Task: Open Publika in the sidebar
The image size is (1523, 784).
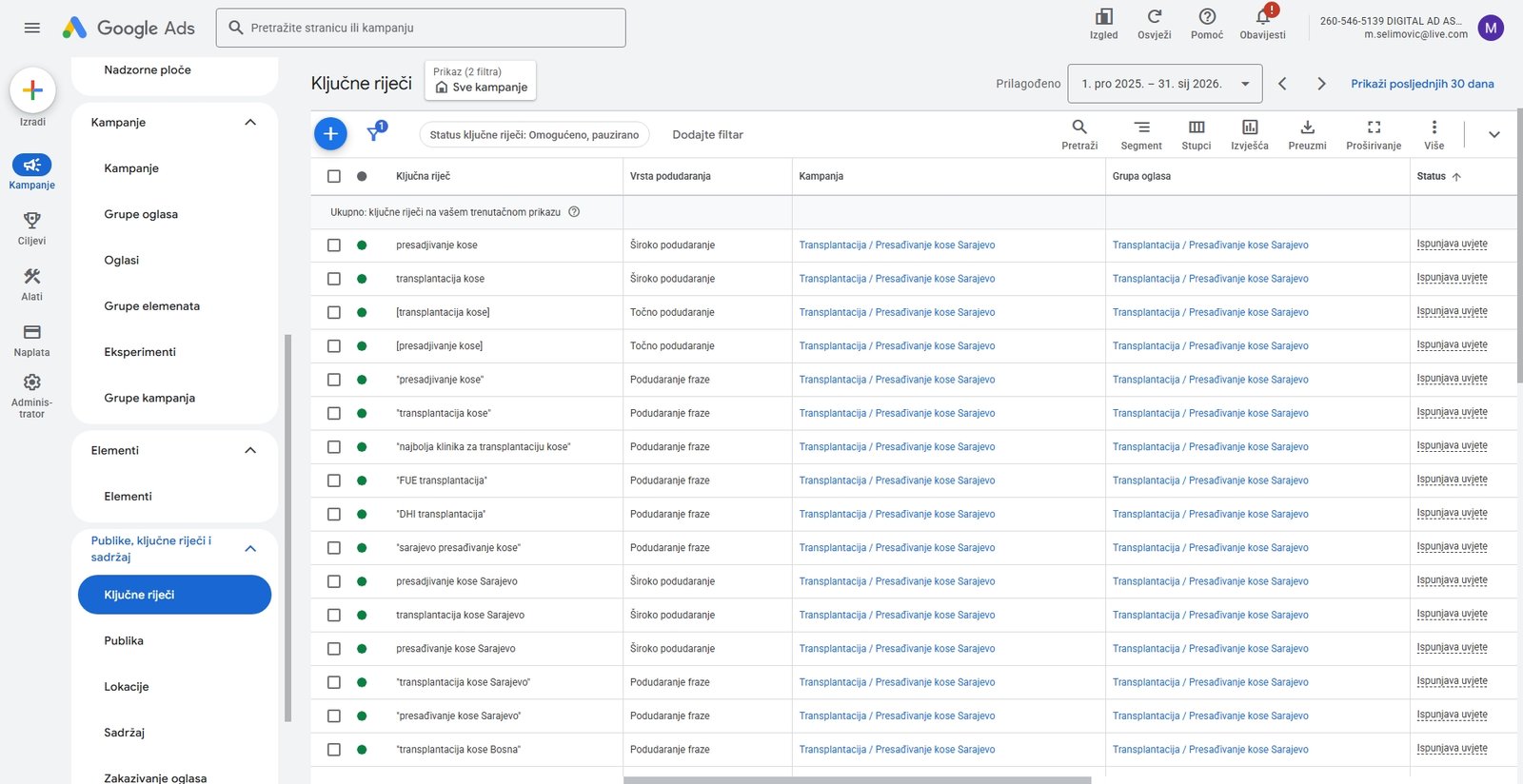Action: [124, 640]
